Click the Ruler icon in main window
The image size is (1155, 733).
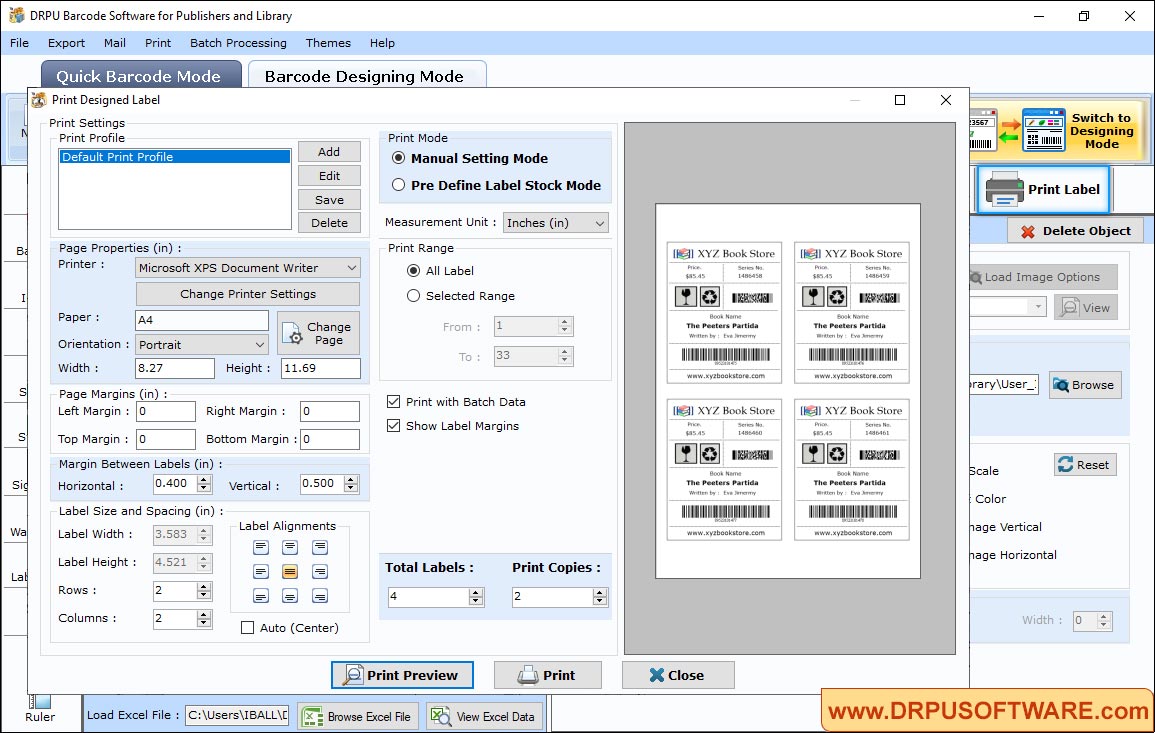[x=40, y=701]
